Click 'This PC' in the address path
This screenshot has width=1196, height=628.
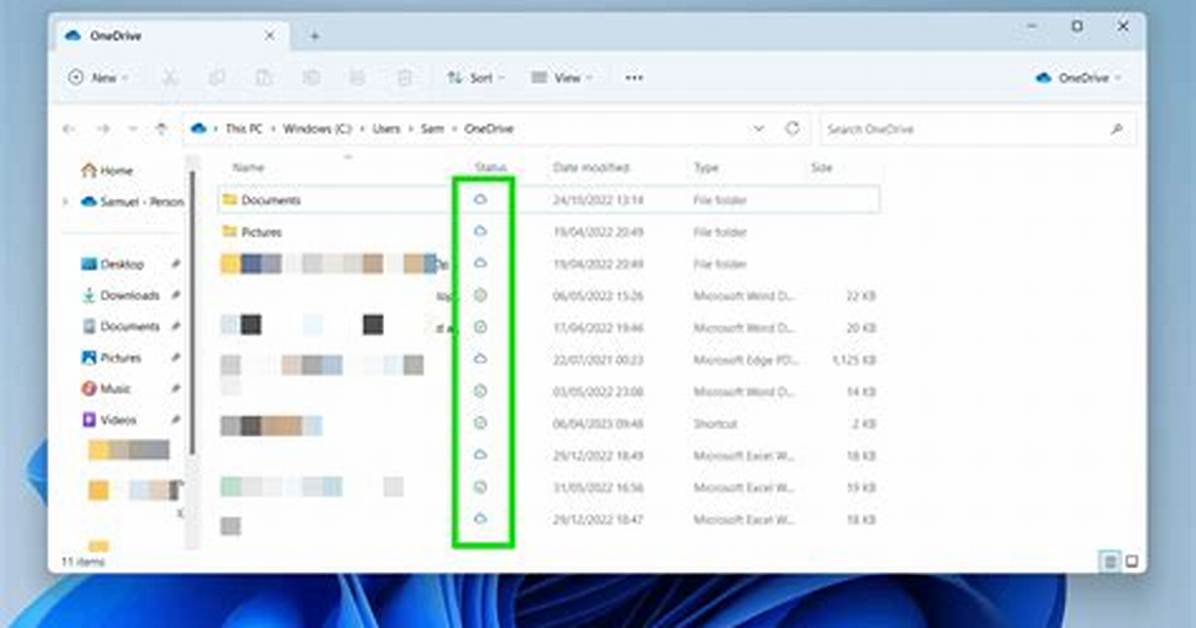point(243,129)
